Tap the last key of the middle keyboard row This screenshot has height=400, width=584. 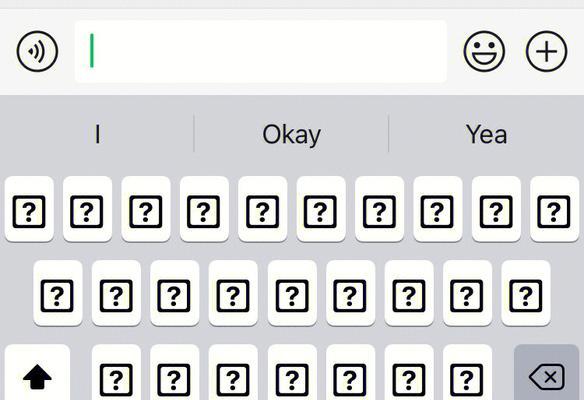pos(526,293)
